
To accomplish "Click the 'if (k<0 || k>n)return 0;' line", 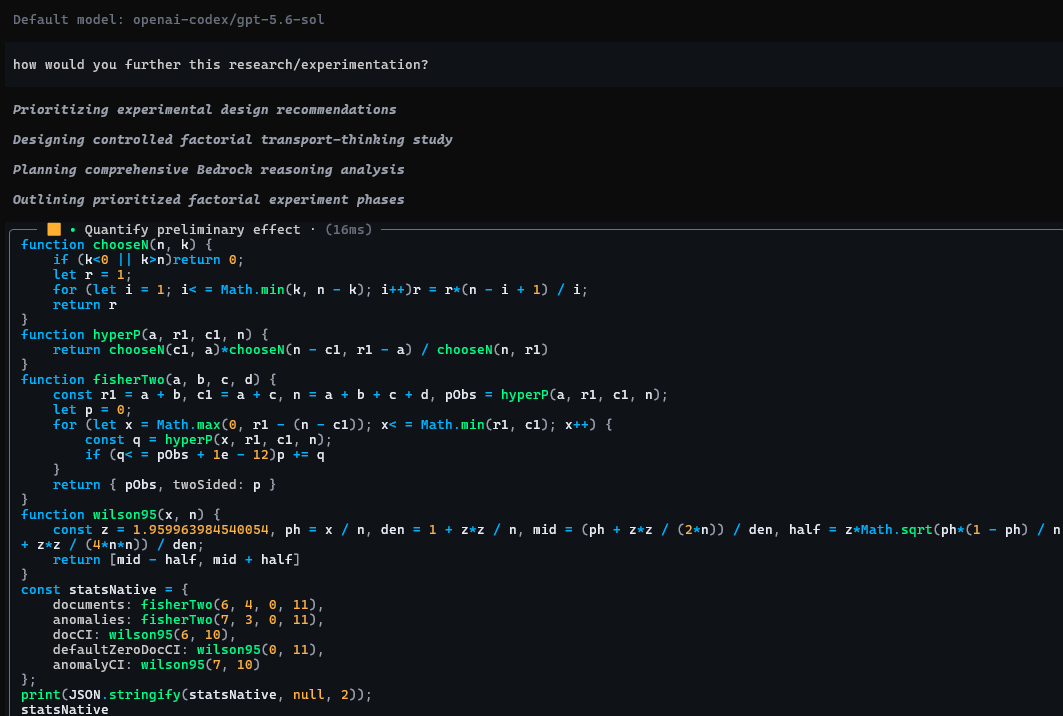I will [x=148, y=260].
